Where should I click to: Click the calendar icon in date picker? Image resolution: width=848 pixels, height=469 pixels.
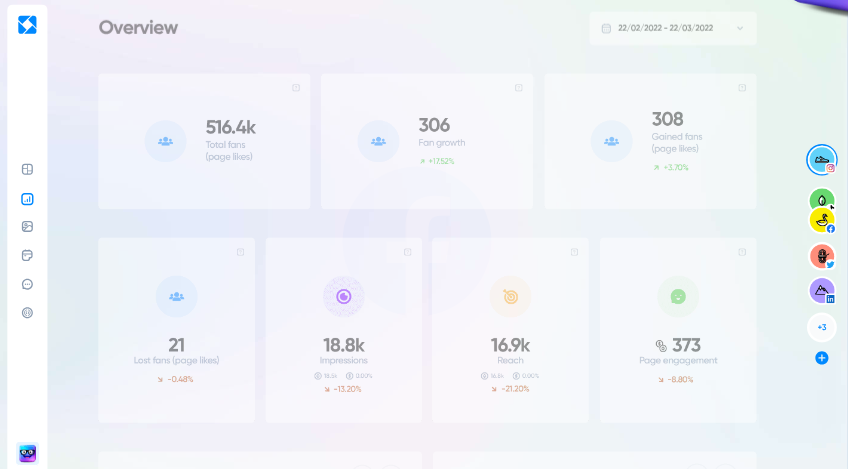[x=606, y=28]
